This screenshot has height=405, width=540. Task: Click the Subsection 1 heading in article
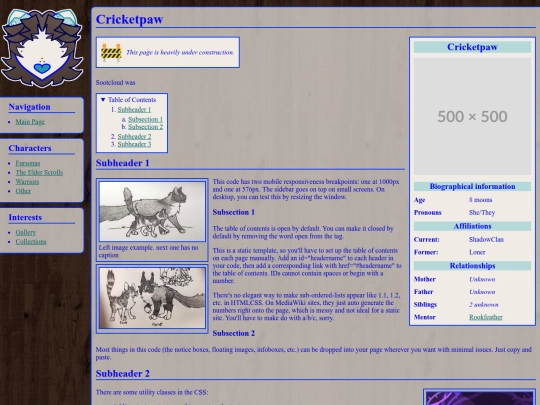click(233, 212)
